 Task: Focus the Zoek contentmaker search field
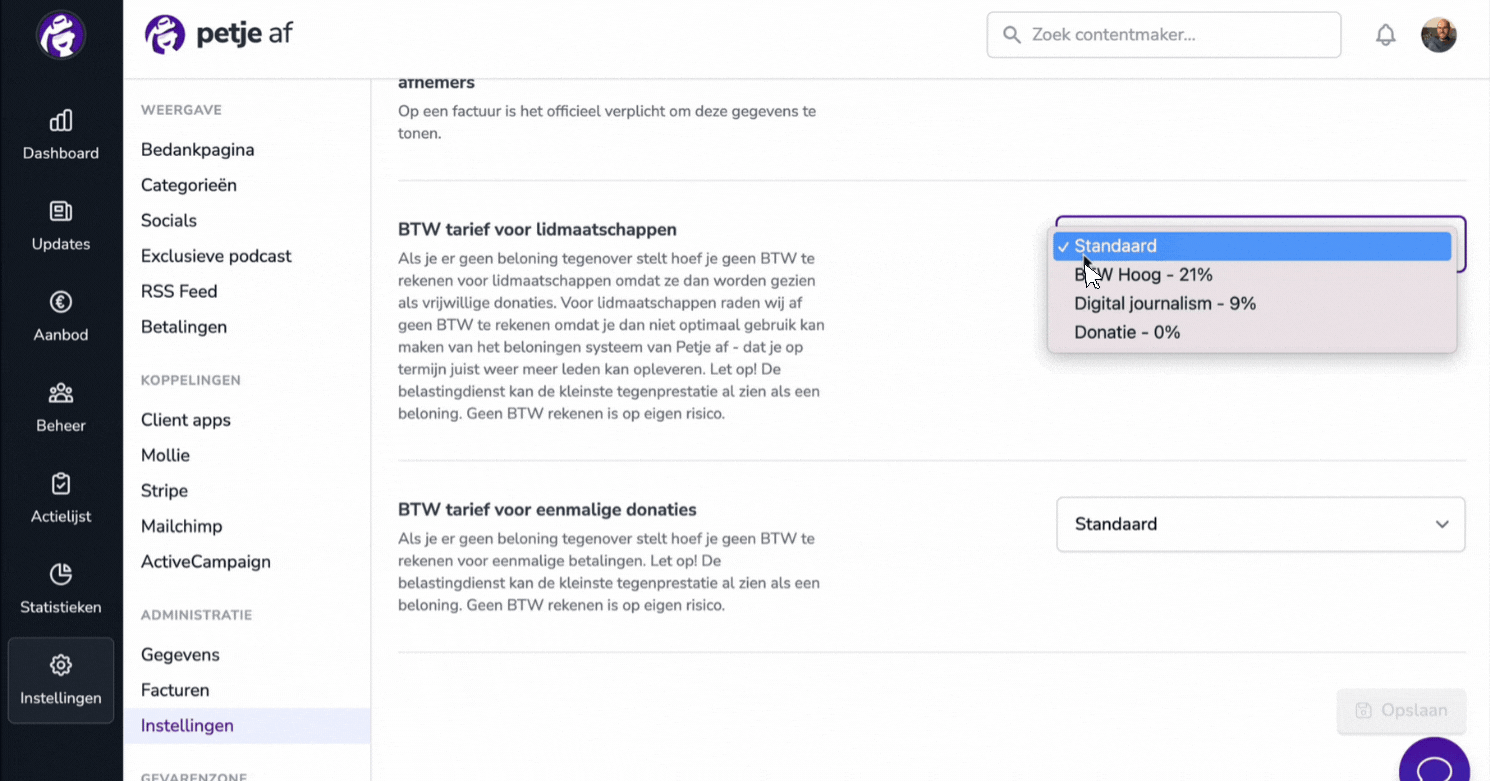pos(1164,35)
